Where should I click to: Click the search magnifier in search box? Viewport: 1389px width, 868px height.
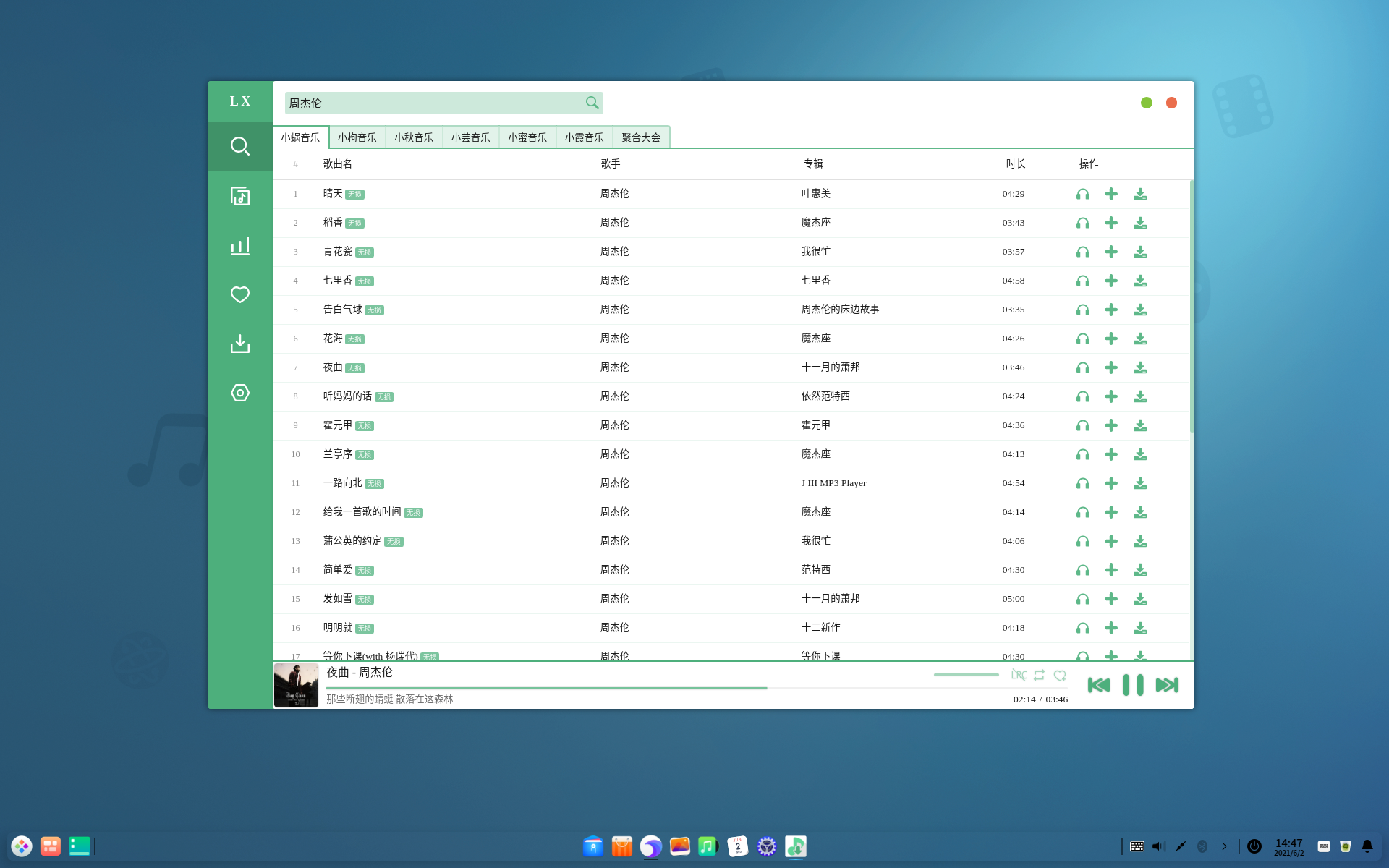click(x=592, y=103)
